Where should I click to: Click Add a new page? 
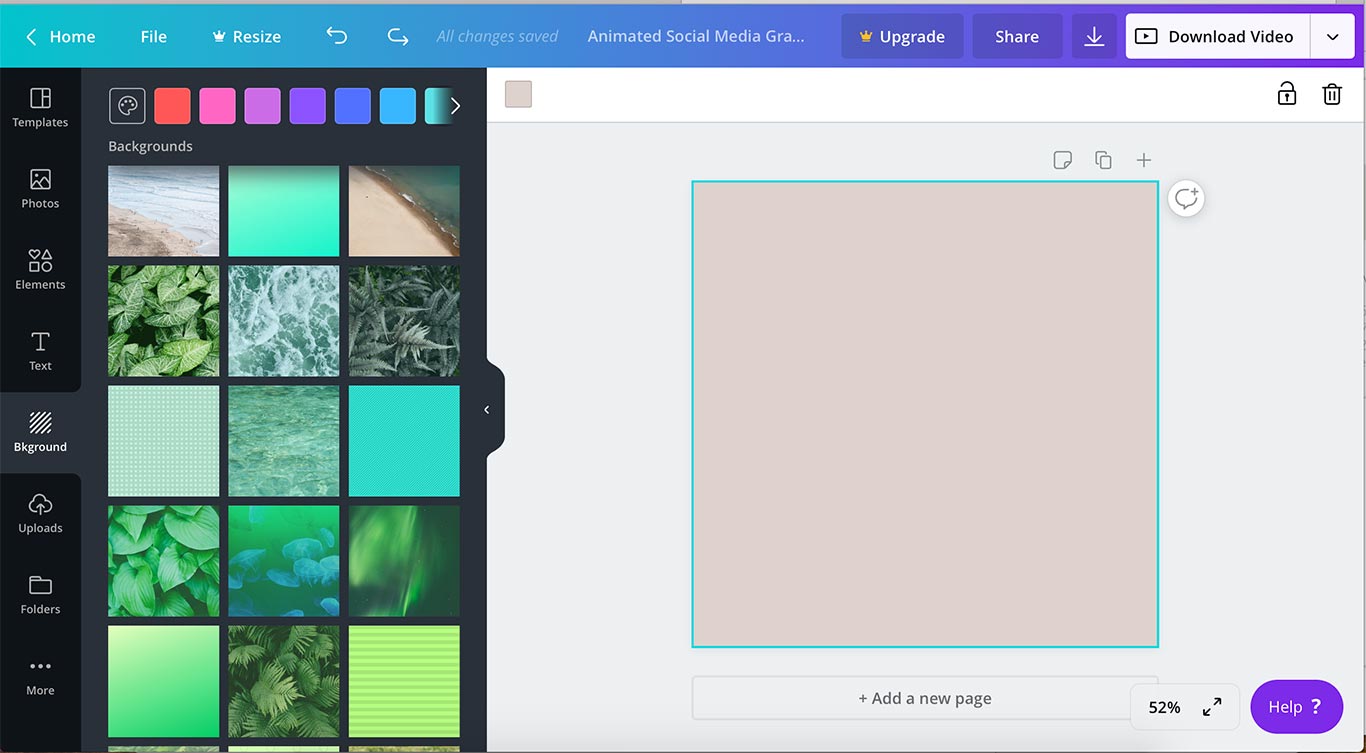coord(925,698)
